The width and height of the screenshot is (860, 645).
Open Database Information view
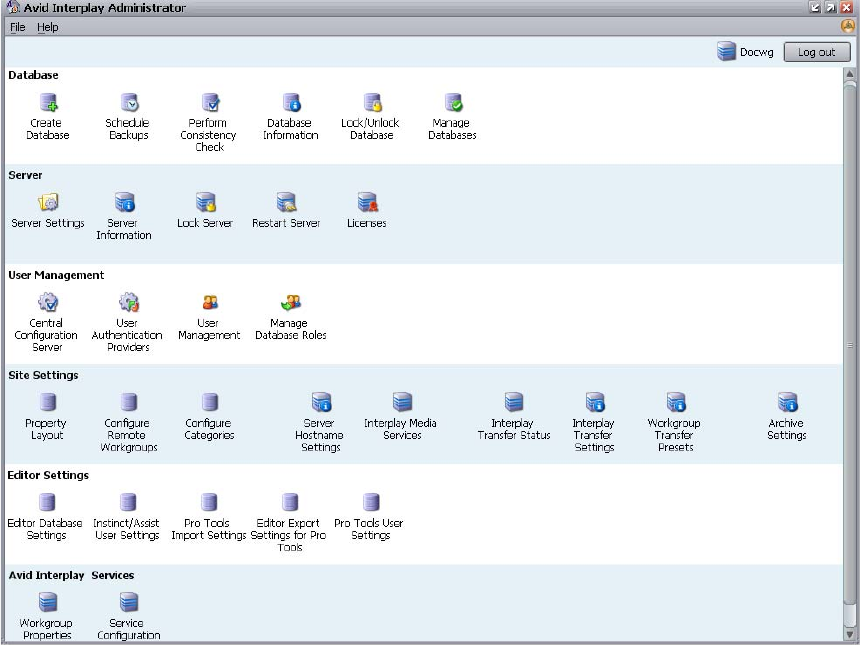click(x=290, y=116)
